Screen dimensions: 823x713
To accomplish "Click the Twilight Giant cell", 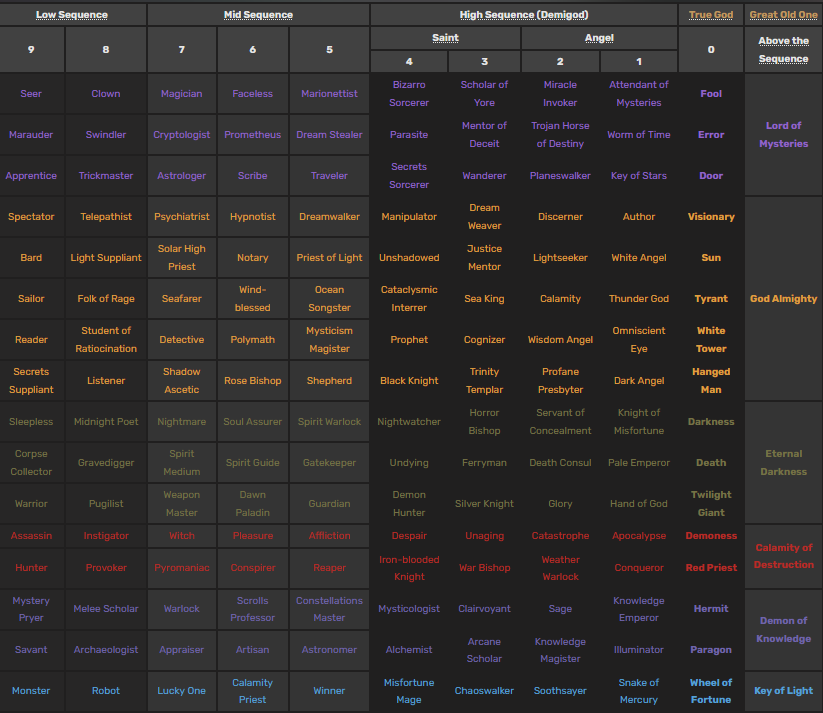I will [711, 503].
